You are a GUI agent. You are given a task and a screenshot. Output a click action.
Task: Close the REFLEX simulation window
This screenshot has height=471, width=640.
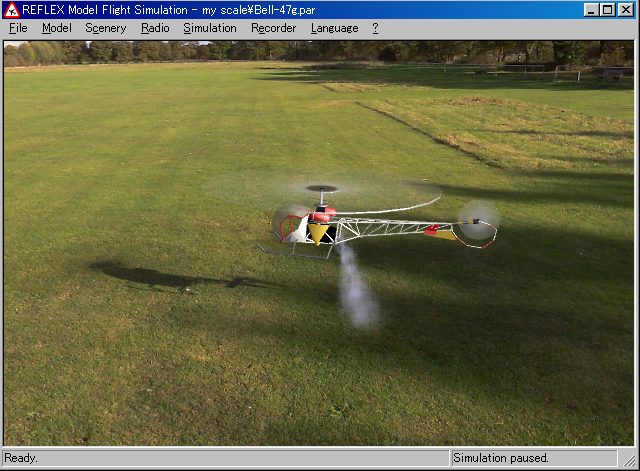(x=626, y=10)
